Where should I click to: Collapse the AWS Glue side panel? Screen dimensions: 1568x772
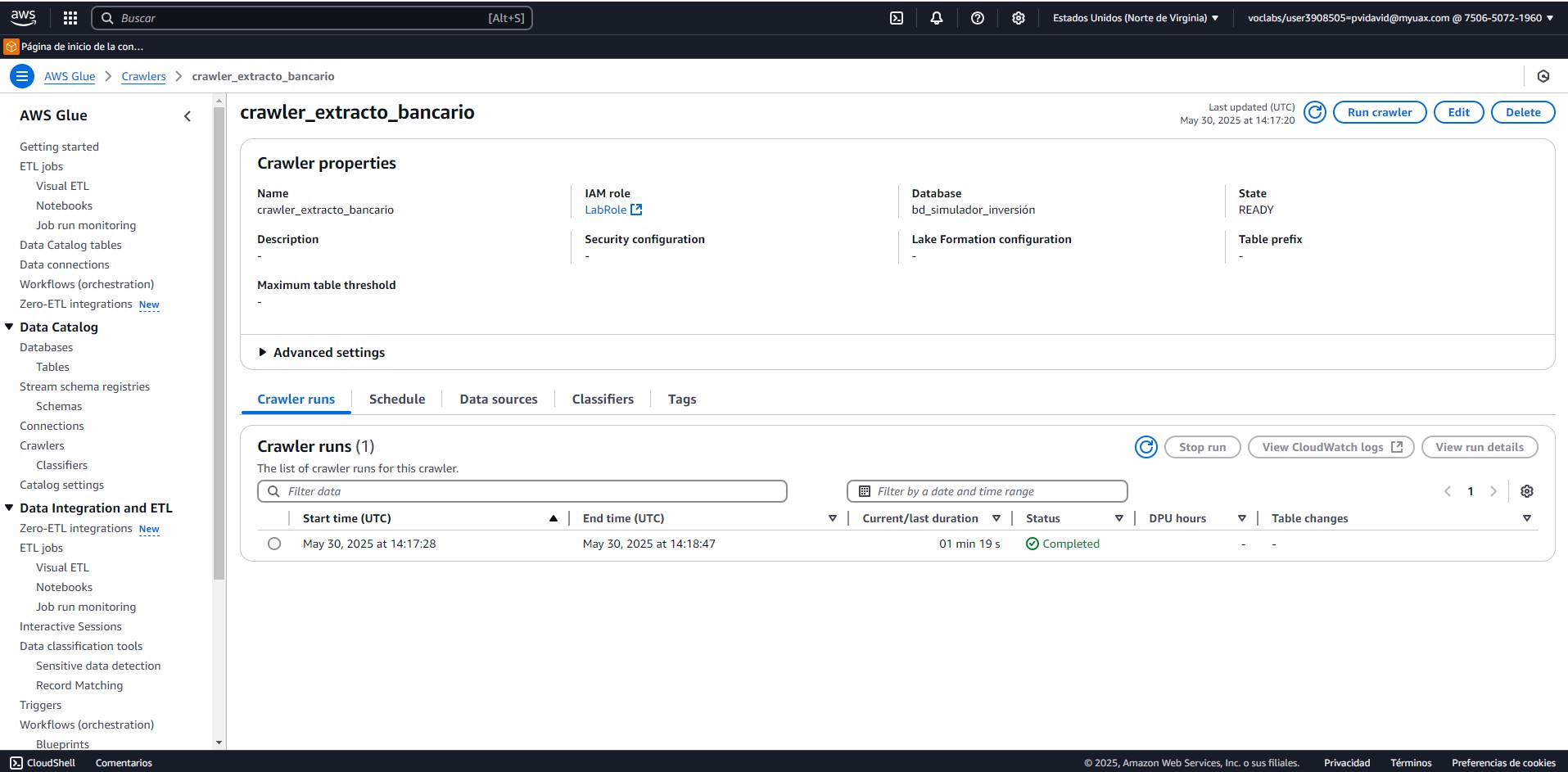(x=188, y=116)
